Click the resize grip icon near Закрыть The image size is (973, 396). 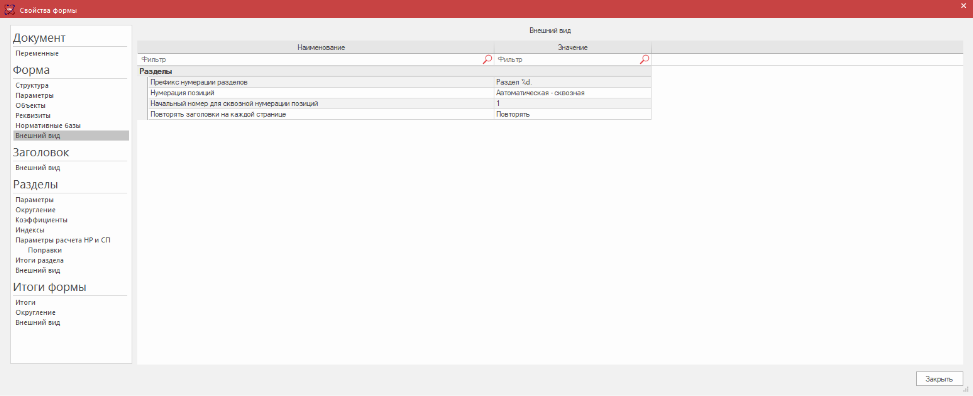[x=966, y=389]
